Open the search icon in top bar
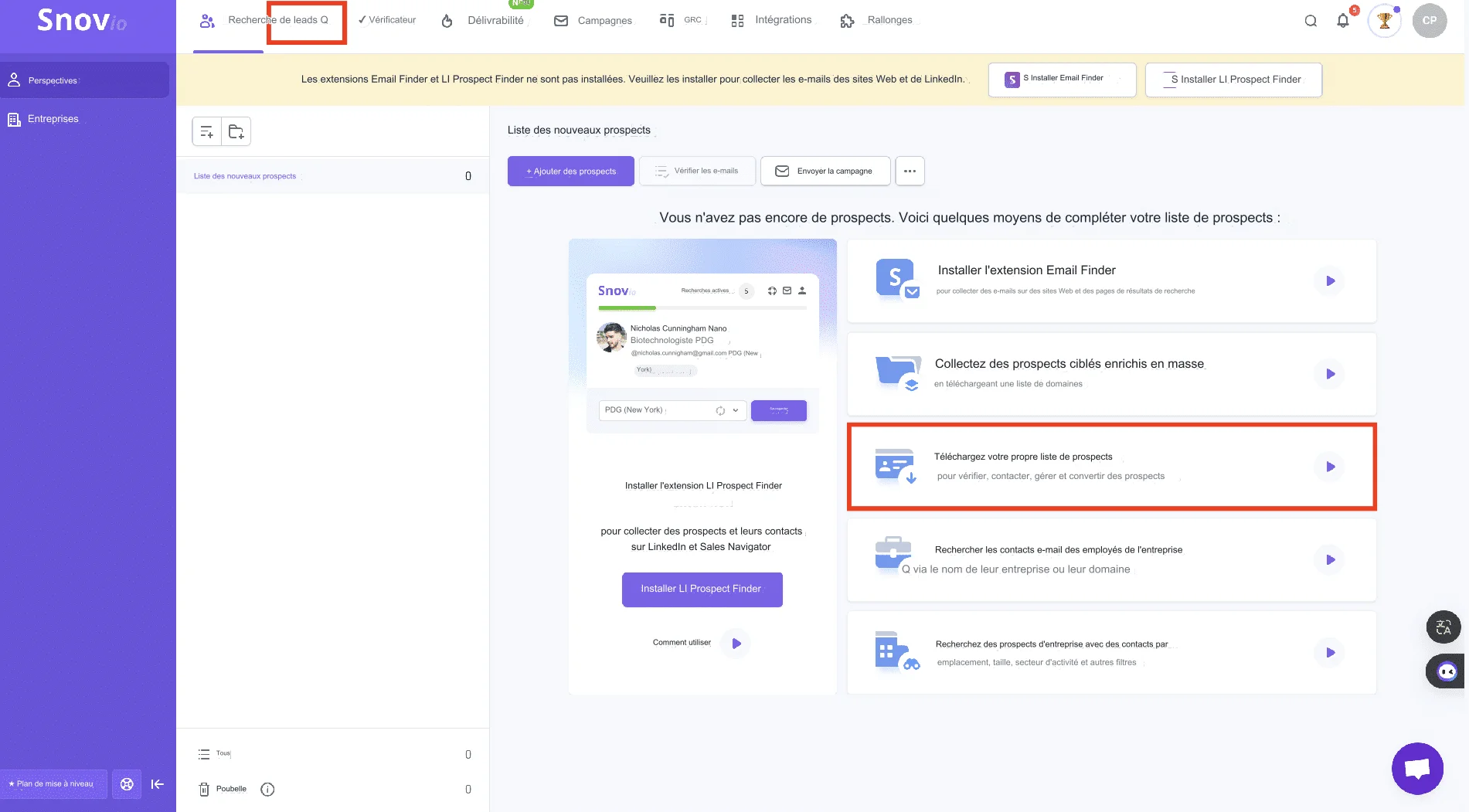 point(1311,21)
